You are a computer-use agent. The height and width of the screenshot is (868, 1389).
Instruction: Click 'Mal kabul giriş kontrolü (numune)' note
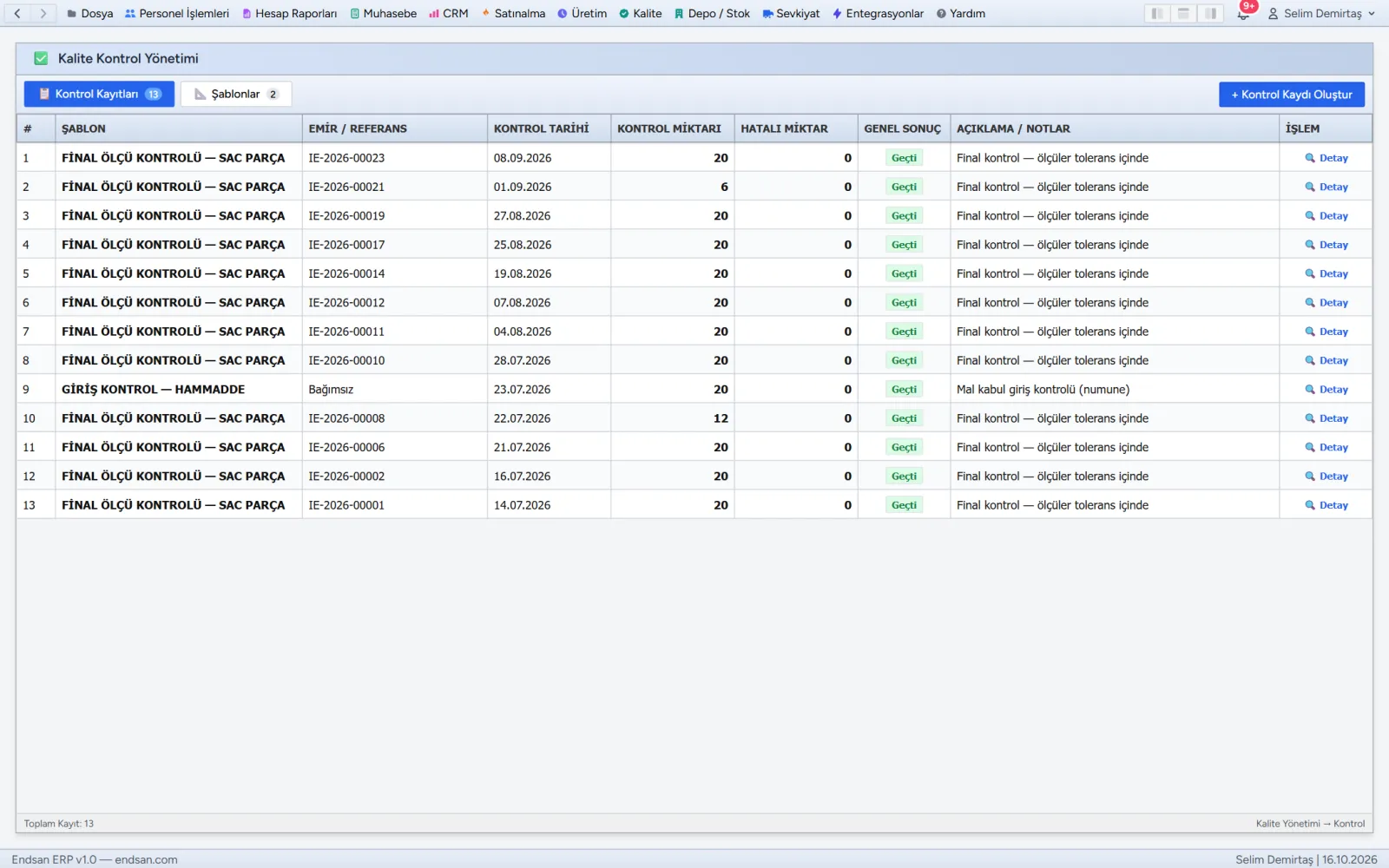[x=1043, y=390]
